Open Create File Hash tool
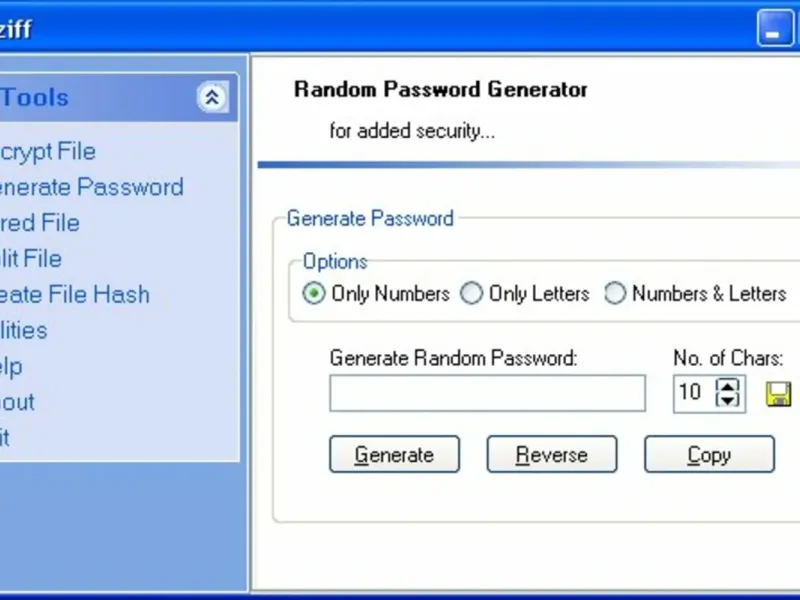This screenshot has height=600, width=800. [x=74, y=295]
